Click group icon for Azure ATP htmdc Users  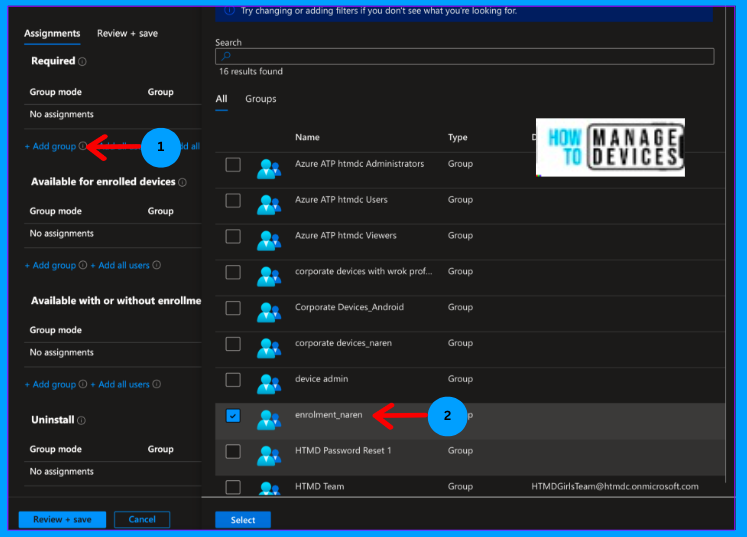[x=269, y=205]
